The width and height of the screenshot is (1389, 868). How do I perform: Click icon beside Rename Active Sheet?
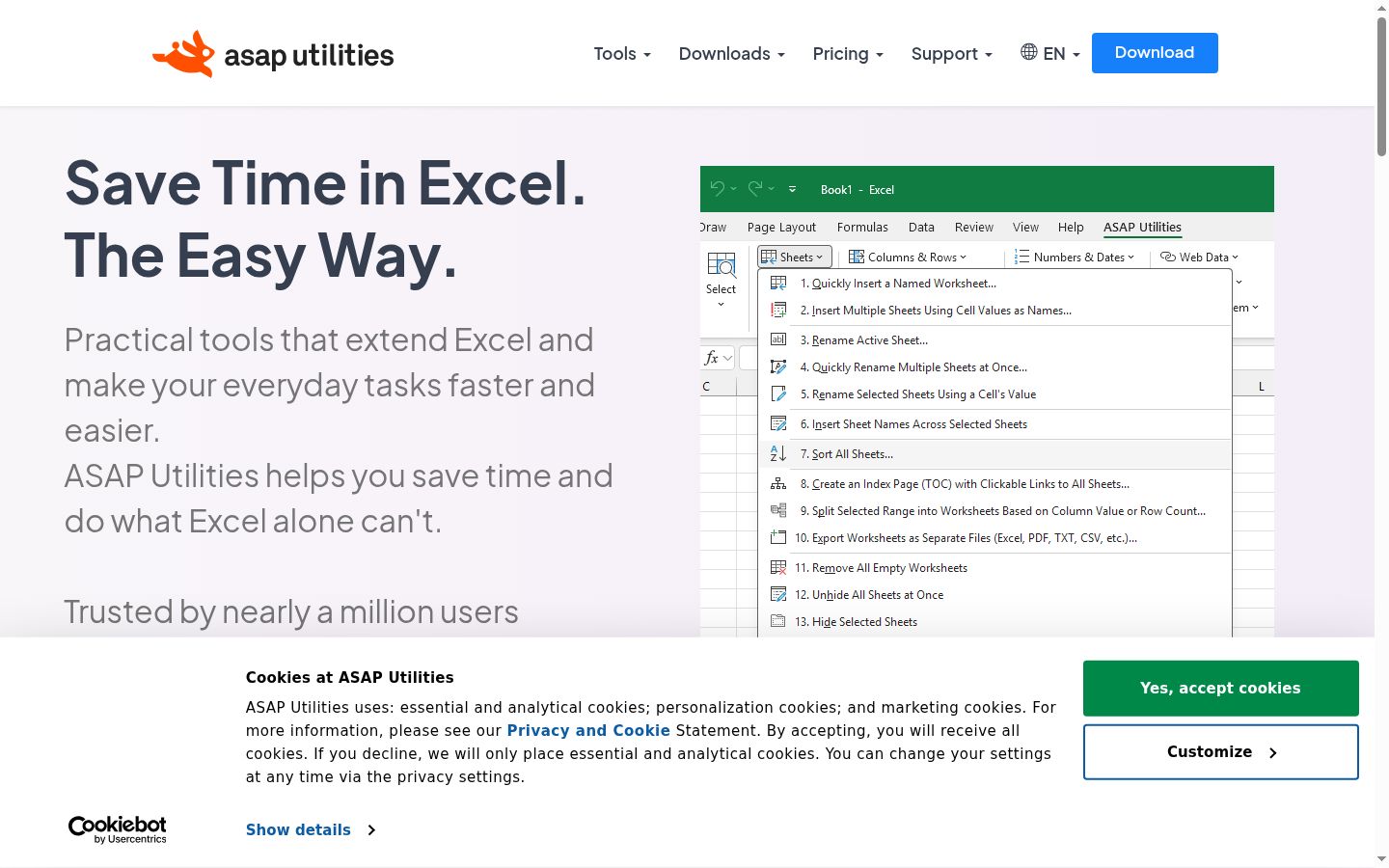(x=778, y=339)
